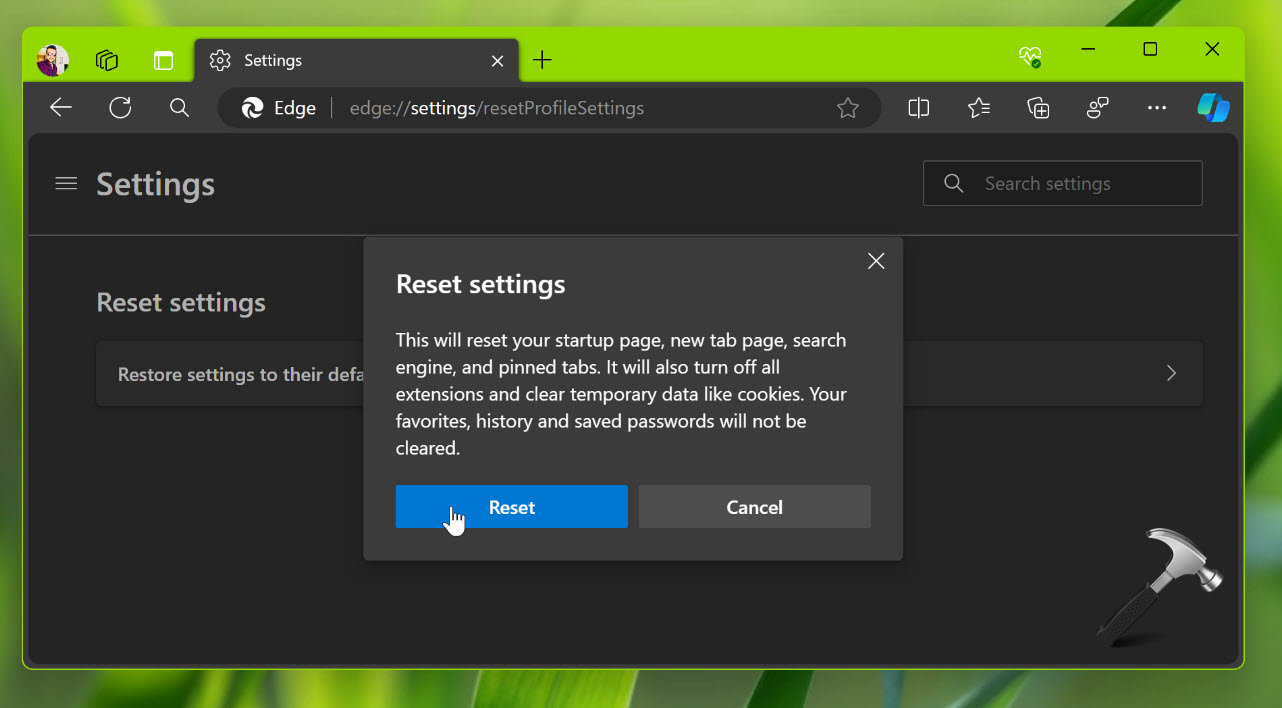Add this page to favorites star
The image size is (1282, 708).
pyautogui.click(x=848, y=108)
